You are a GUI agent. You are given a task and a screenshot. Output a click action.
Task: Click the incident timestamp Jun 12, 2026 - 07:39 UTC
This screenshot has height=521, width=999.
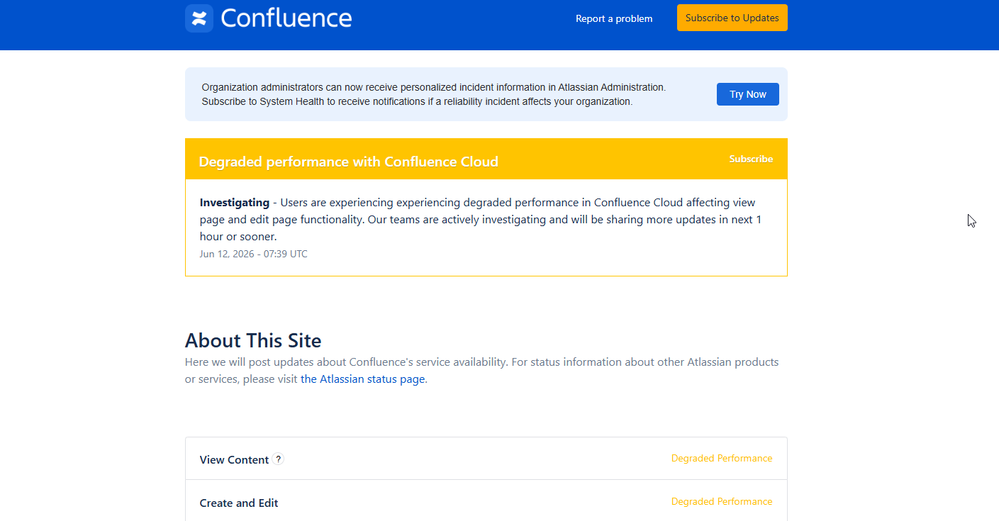(253, 253)
